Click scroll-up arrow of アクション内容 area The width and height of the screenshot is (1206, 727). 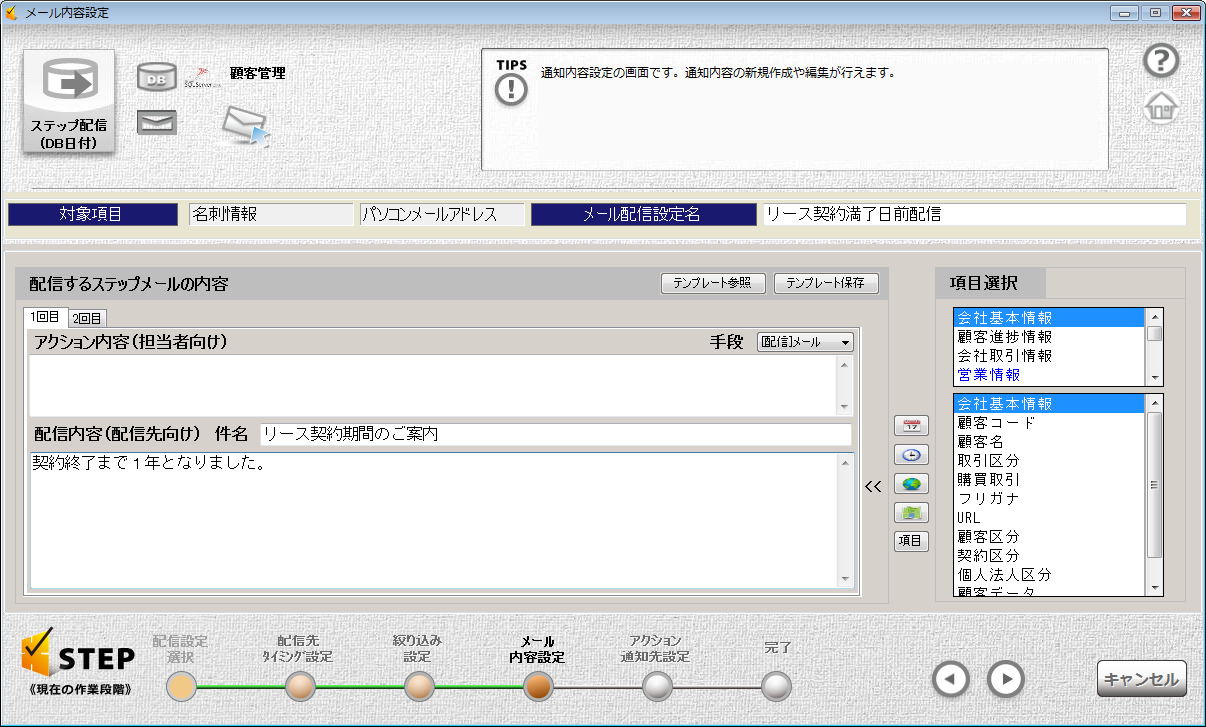844,365
